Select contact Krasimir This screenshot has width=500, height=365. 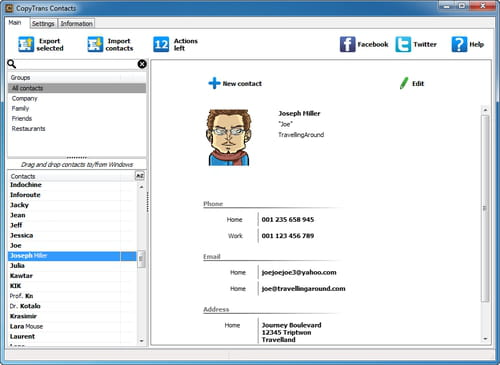72,316
